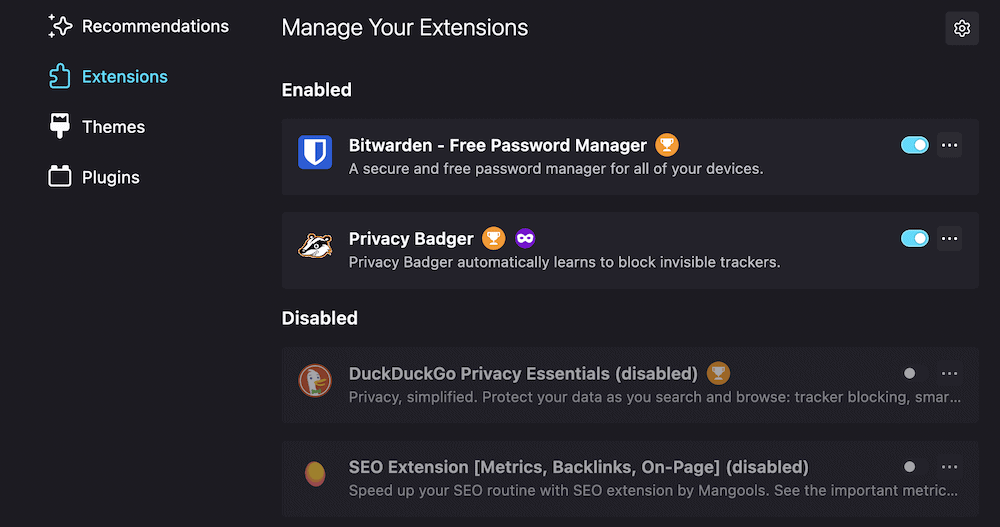The width and height of the screenshot is (1000, 527).
Task: Click the SEO Extension Mangools icon
Action: tap(315, 474)
